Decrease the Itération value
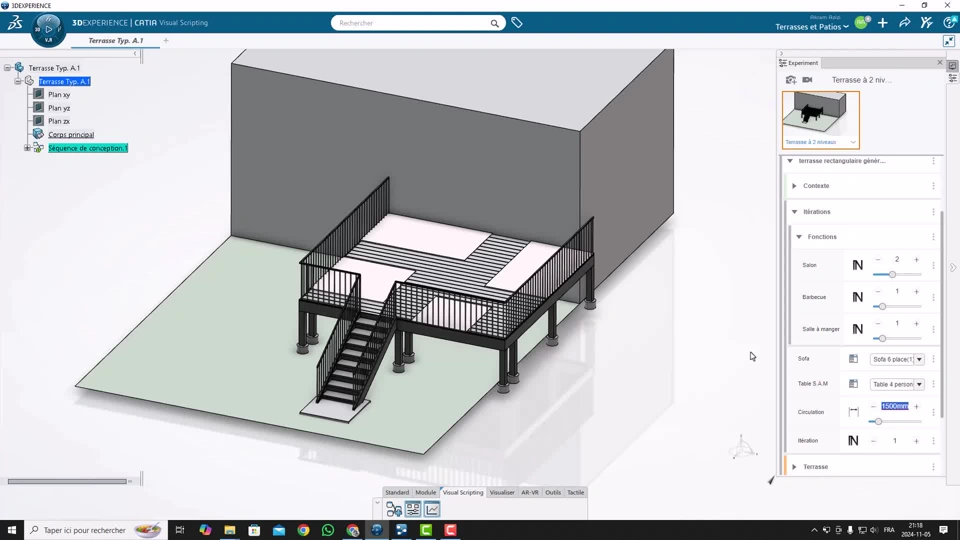This screenshot has width=960, height=540. 873,441
